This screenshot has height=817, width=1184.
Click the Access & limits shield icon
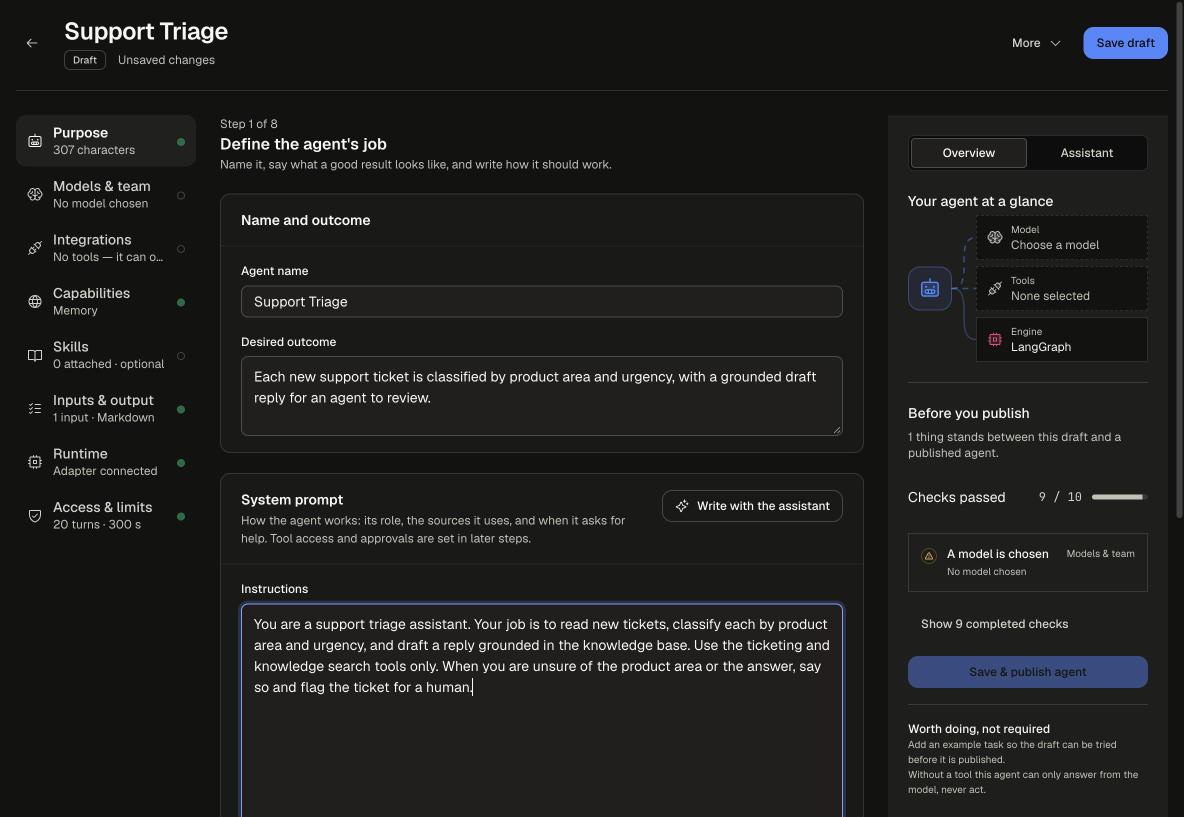tap(35, 516)
